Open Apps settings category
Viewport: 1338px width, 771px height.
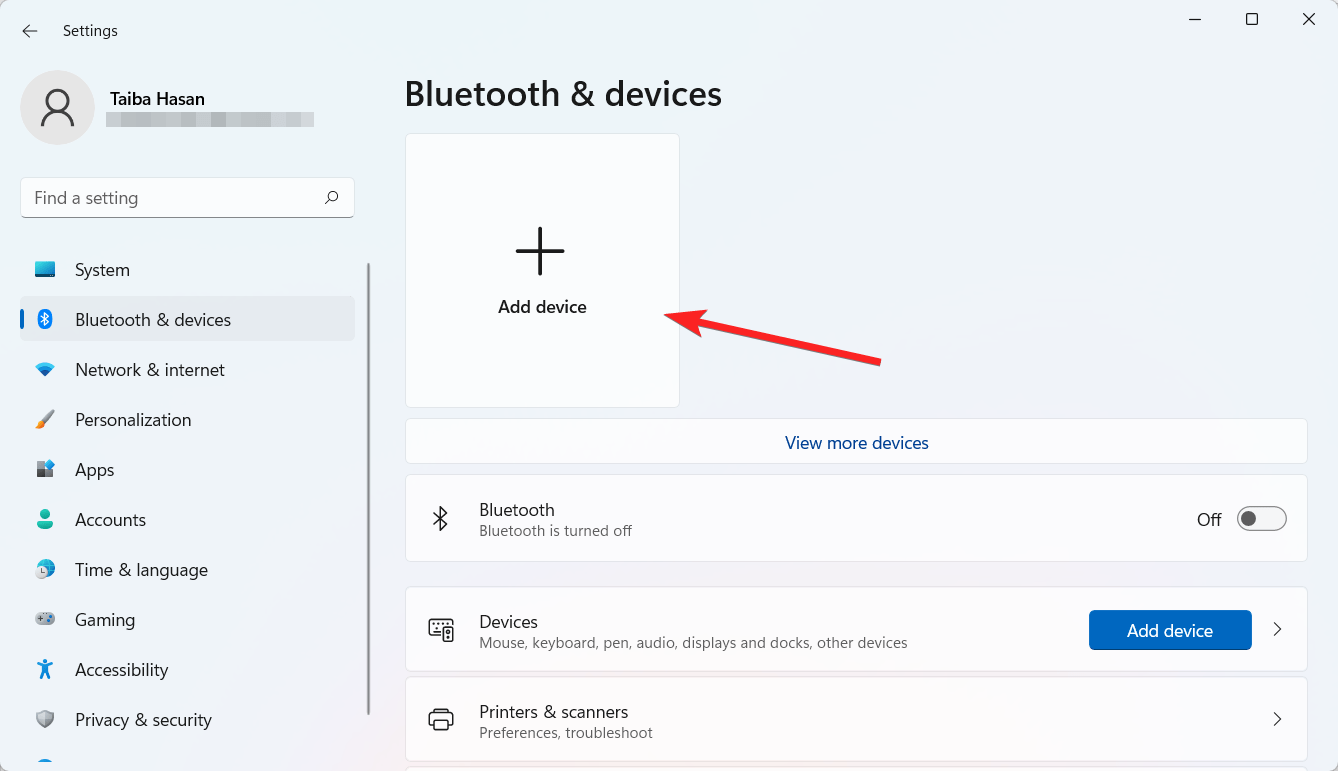click(187, 470)
